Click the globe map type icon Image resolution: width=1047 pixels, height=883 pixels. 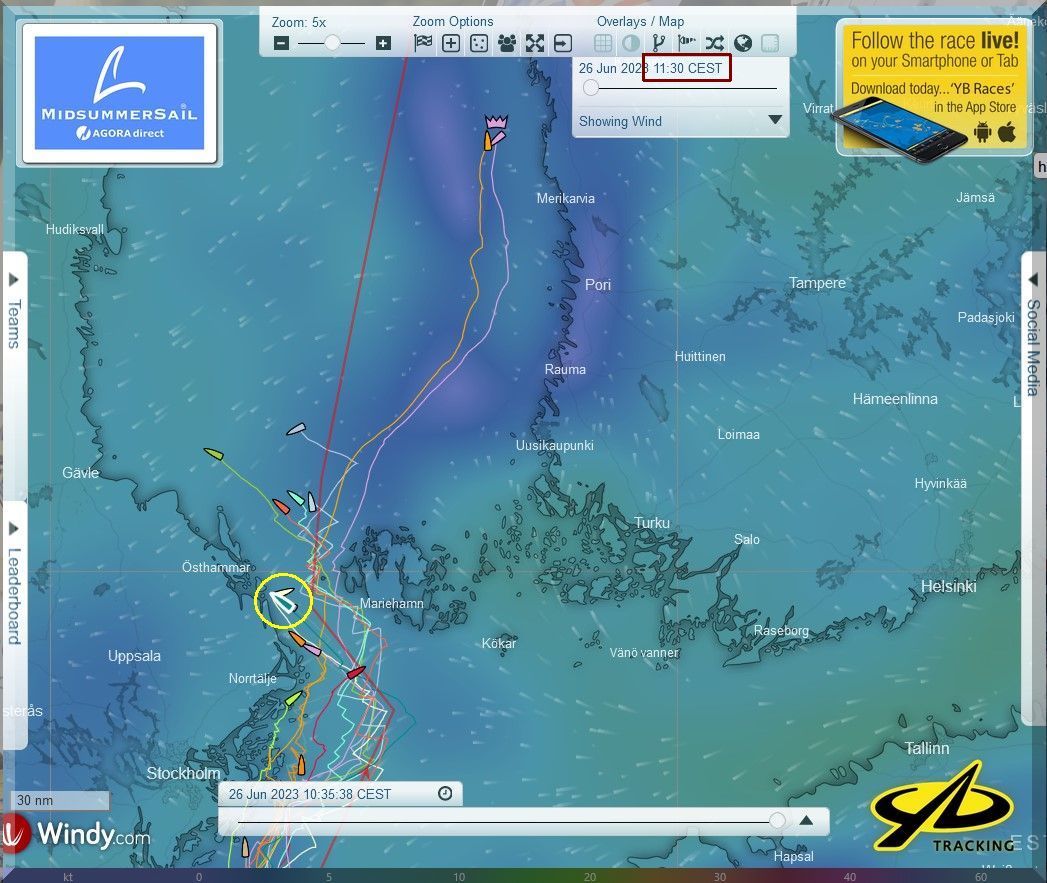pos(742,43)
